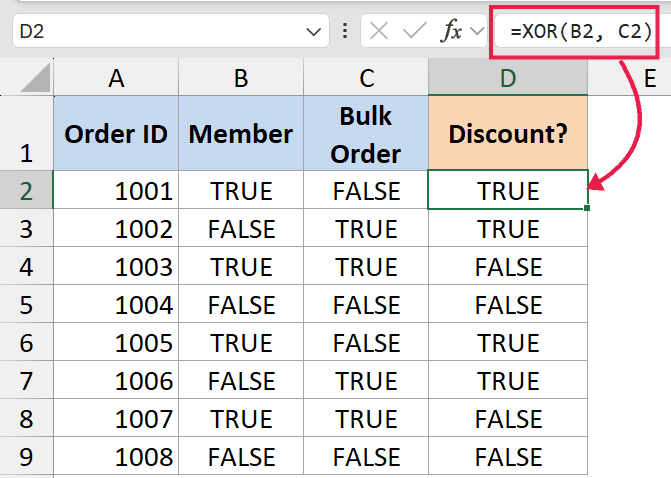The width and height of the screenshot is (671, 478).
Task: Select row 6 header
Action: click(x=27, y=342)
